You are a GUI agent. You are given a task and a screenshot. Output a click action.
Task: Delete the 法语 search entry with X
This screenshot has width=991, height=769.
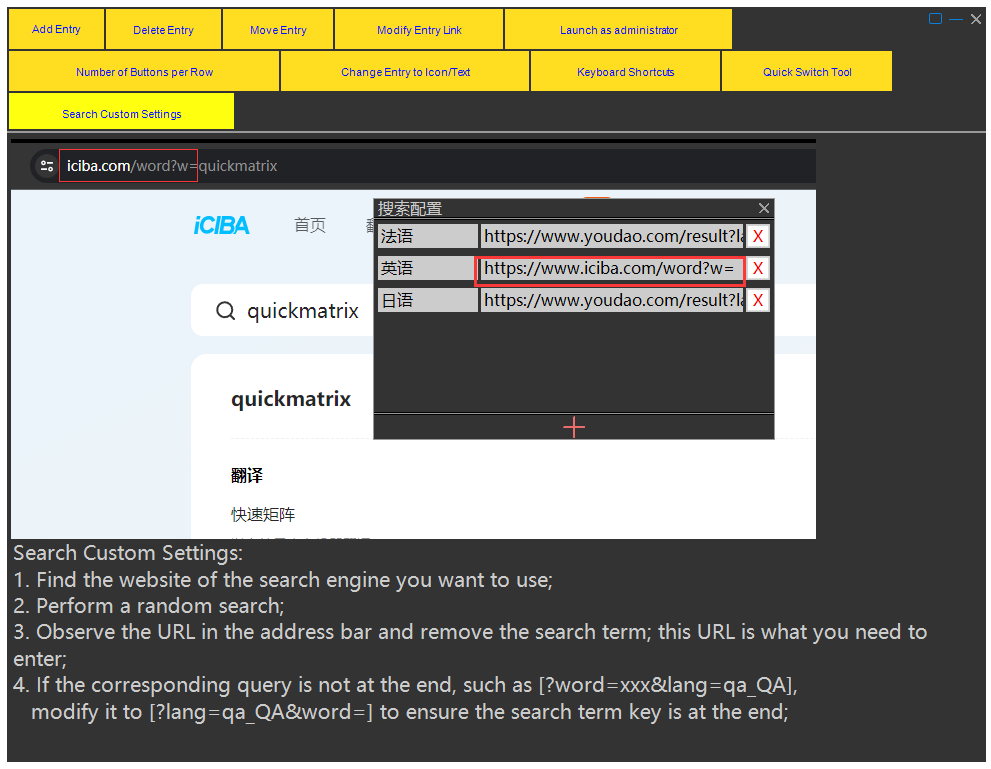(x=758, y=236)
